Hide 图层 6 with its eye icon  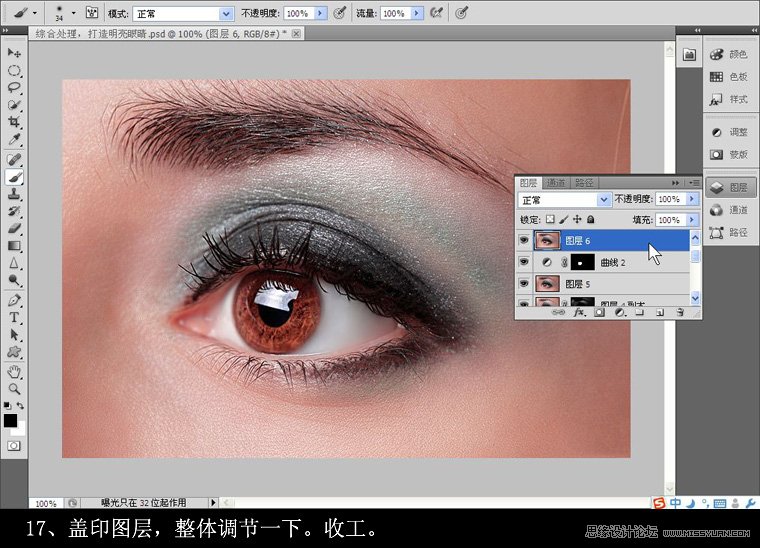[x=524, y=240]
